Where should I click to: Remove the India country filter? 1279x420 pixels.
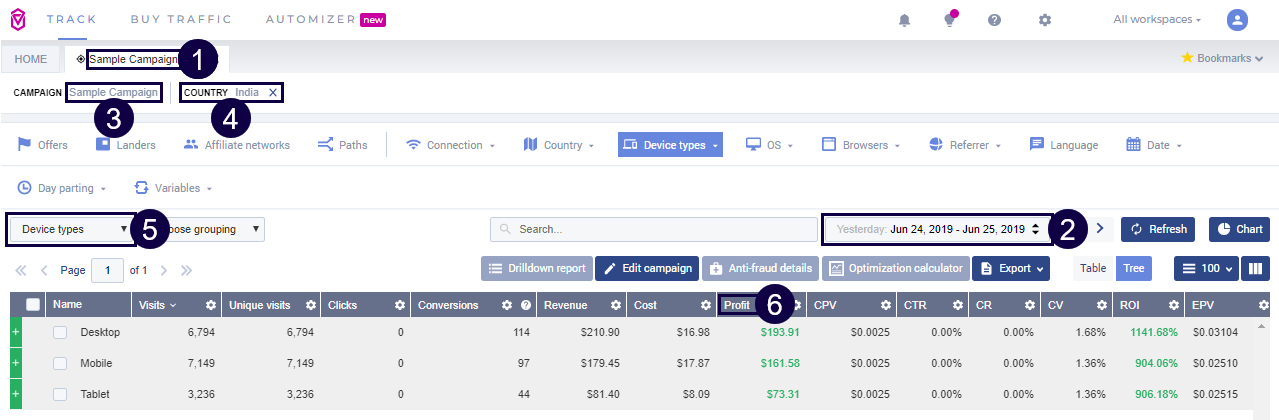point(273,92)
